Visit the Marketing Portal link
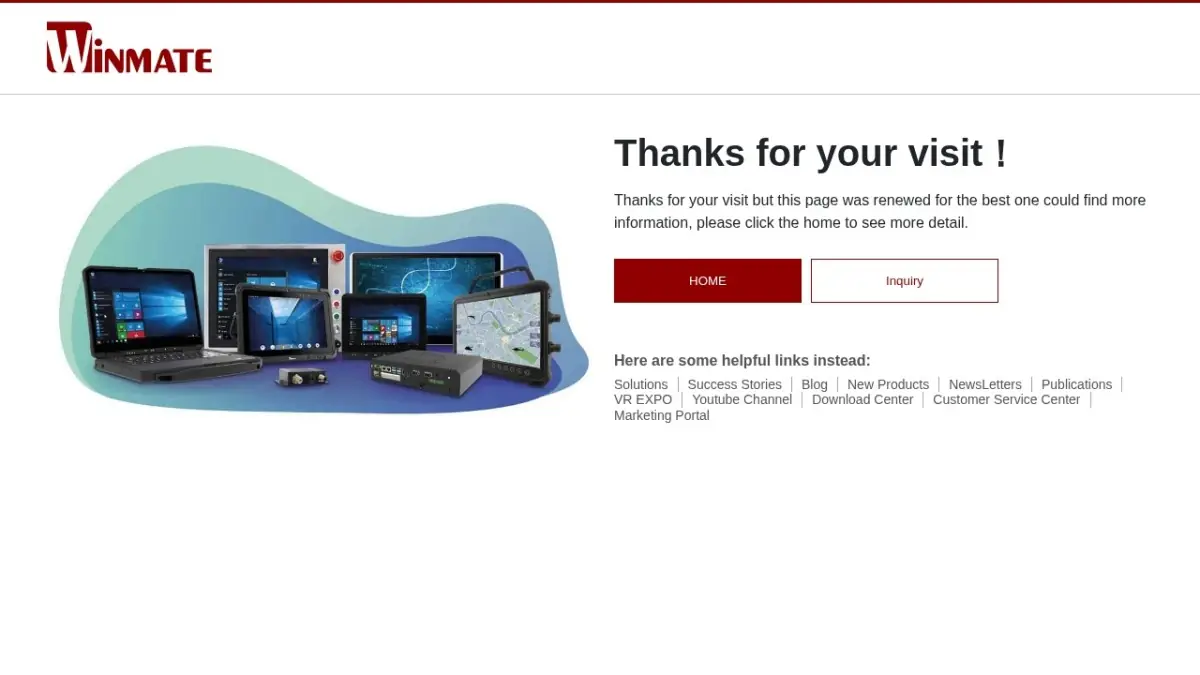 point(662,415)
